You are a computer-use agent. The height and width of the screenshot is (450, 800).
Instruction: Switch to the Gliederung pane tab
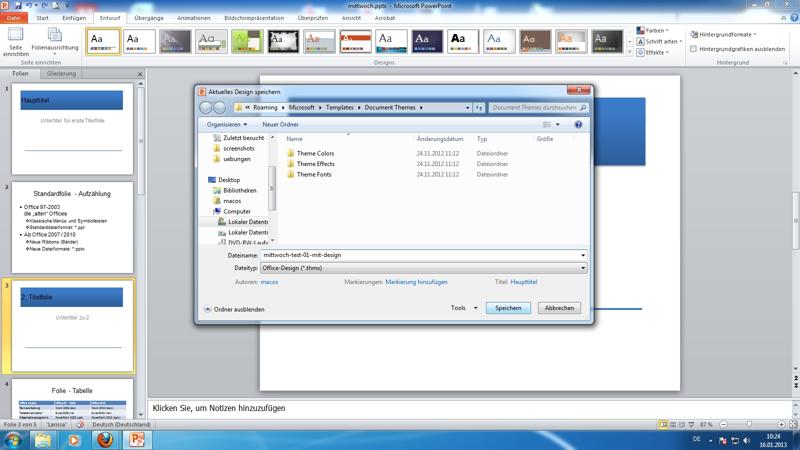(61, 74)
